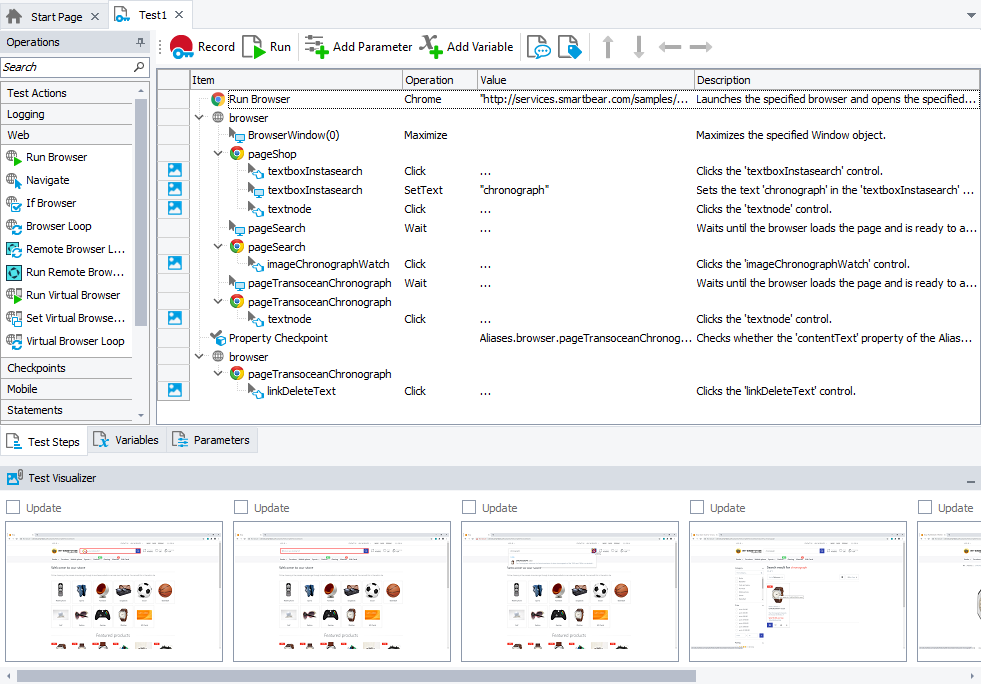The height and width of the screenshot is (684, 981).
Task: Click the speech bubble comment icon
Action: (539, 47)
